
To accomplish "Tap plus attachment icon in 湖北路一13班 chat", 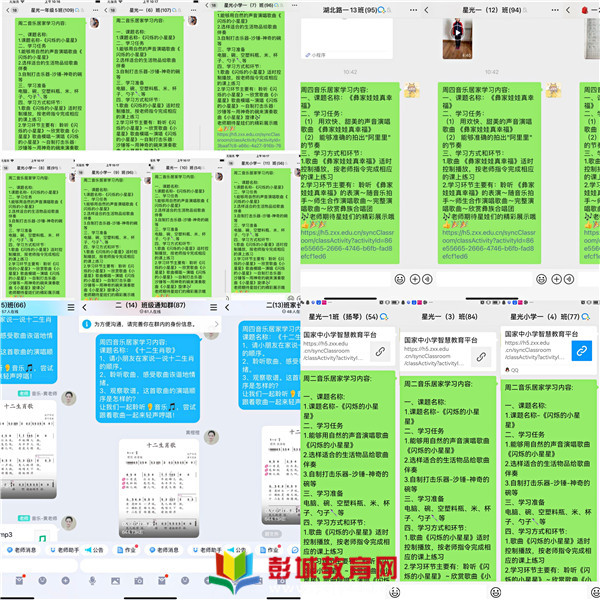I will (x=415, y=279).
